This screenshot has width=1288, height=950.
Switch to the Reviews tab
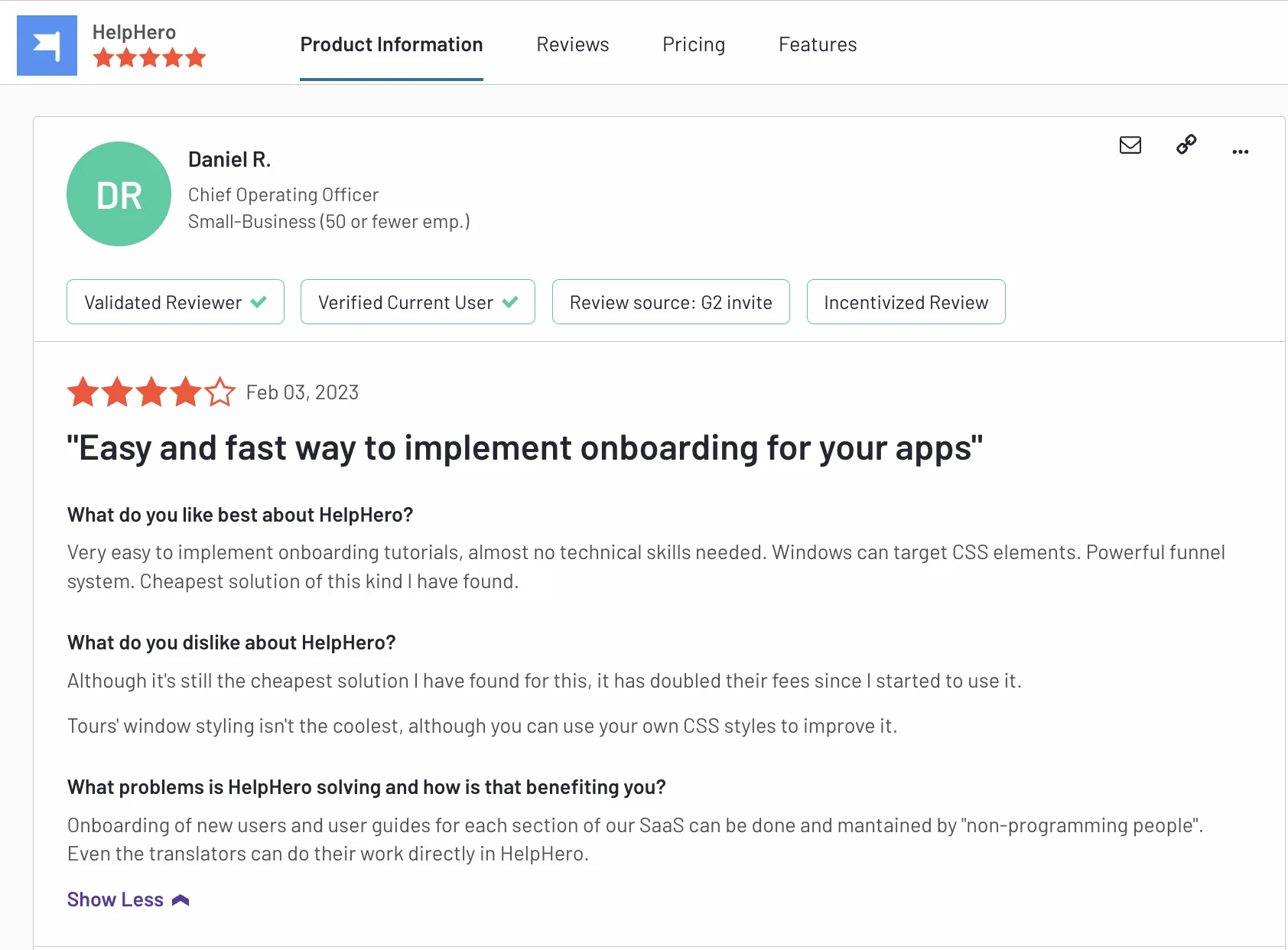tap(572, 44)
